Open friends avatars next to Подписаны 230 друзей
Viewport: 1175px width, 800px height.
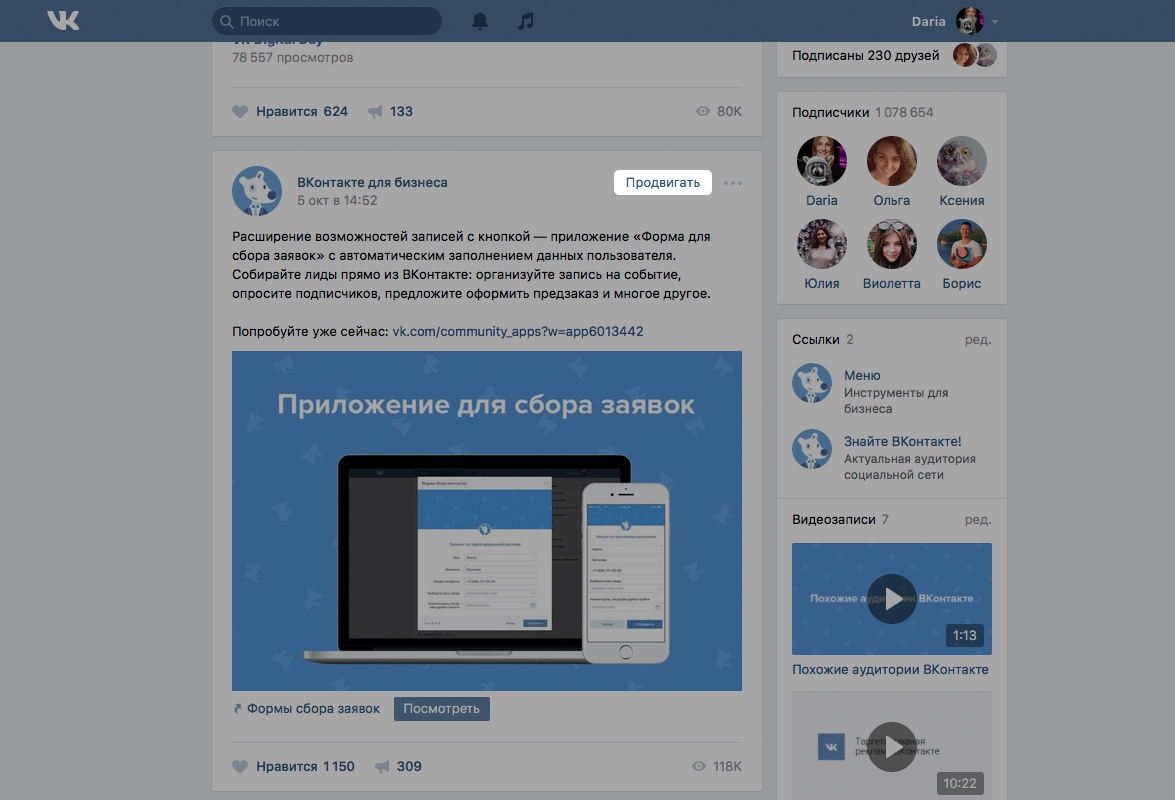(x=974, y=55)
